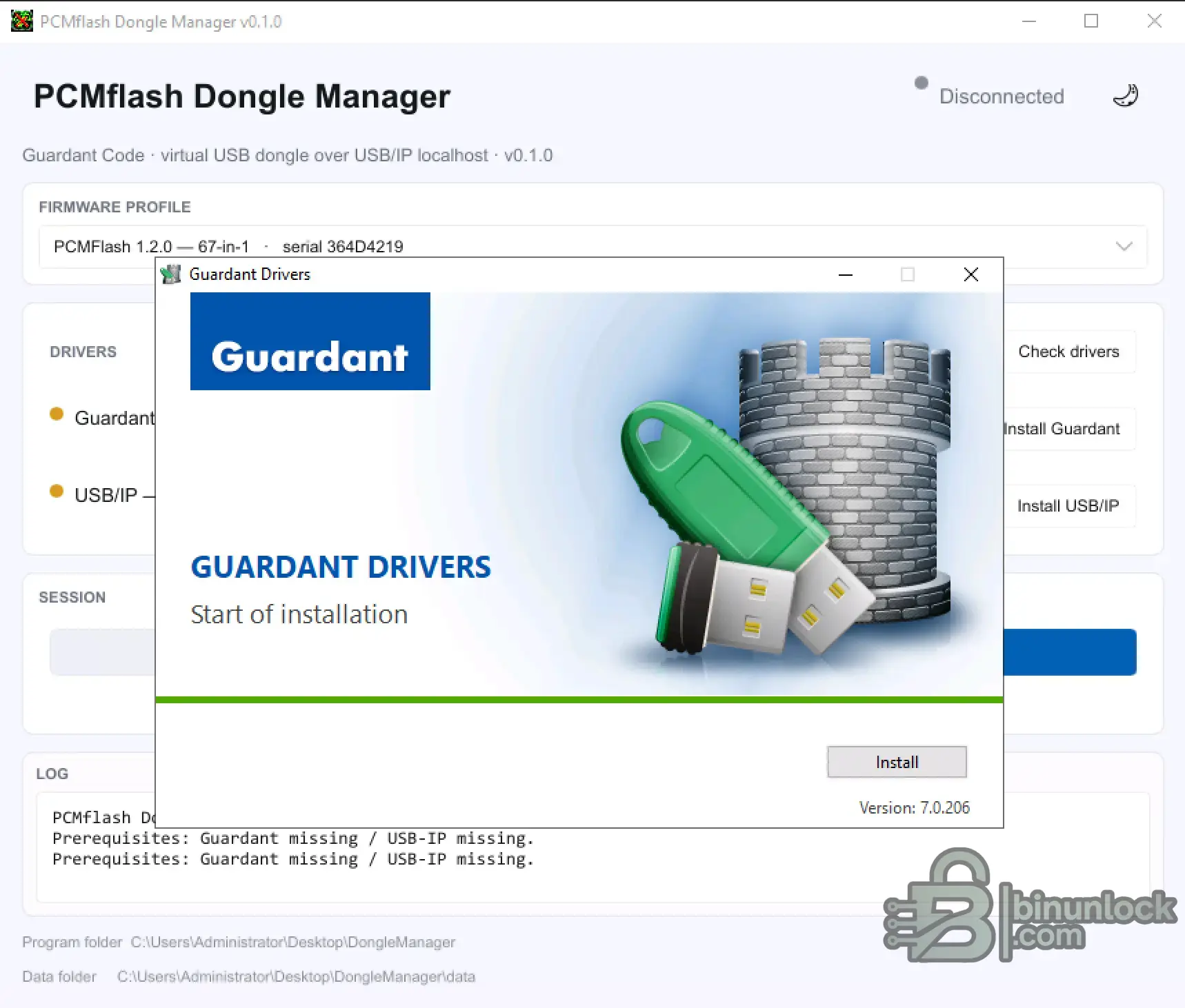Click the Check drivers button
This screenshot has width=1185, height=1008.
(x=1069, y=352)
